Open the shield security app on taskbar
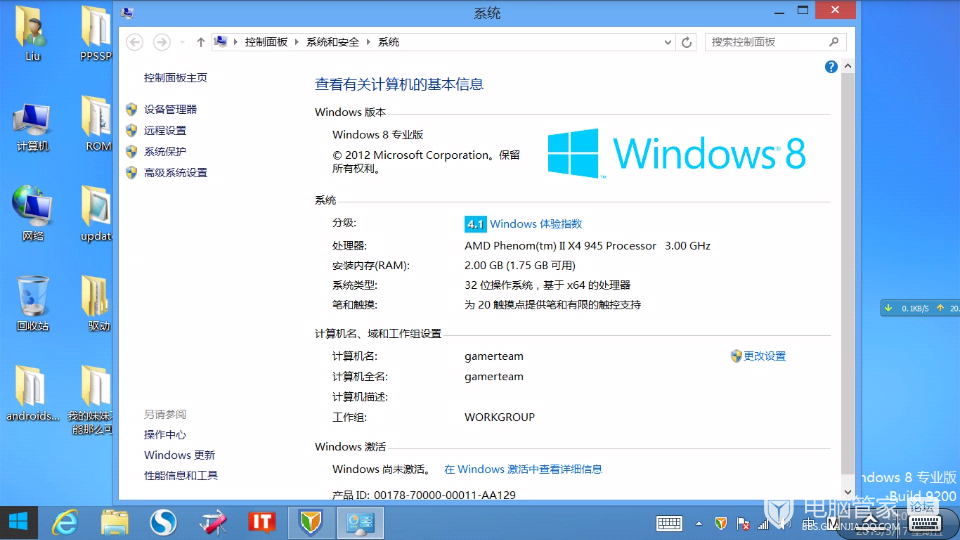Viewport: 960px width, 540px height. click(x=311, y=522)
